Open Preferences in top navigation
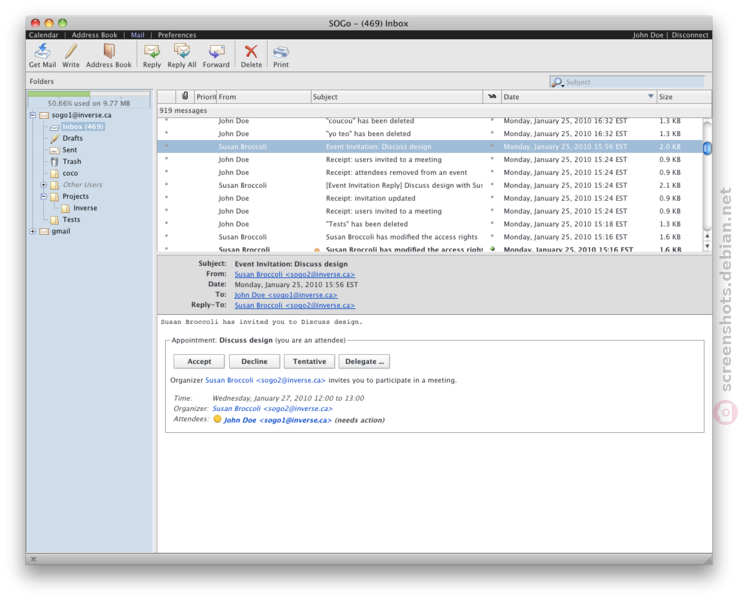This screenshot has width=738, height=600. click(x=177, y=35)
